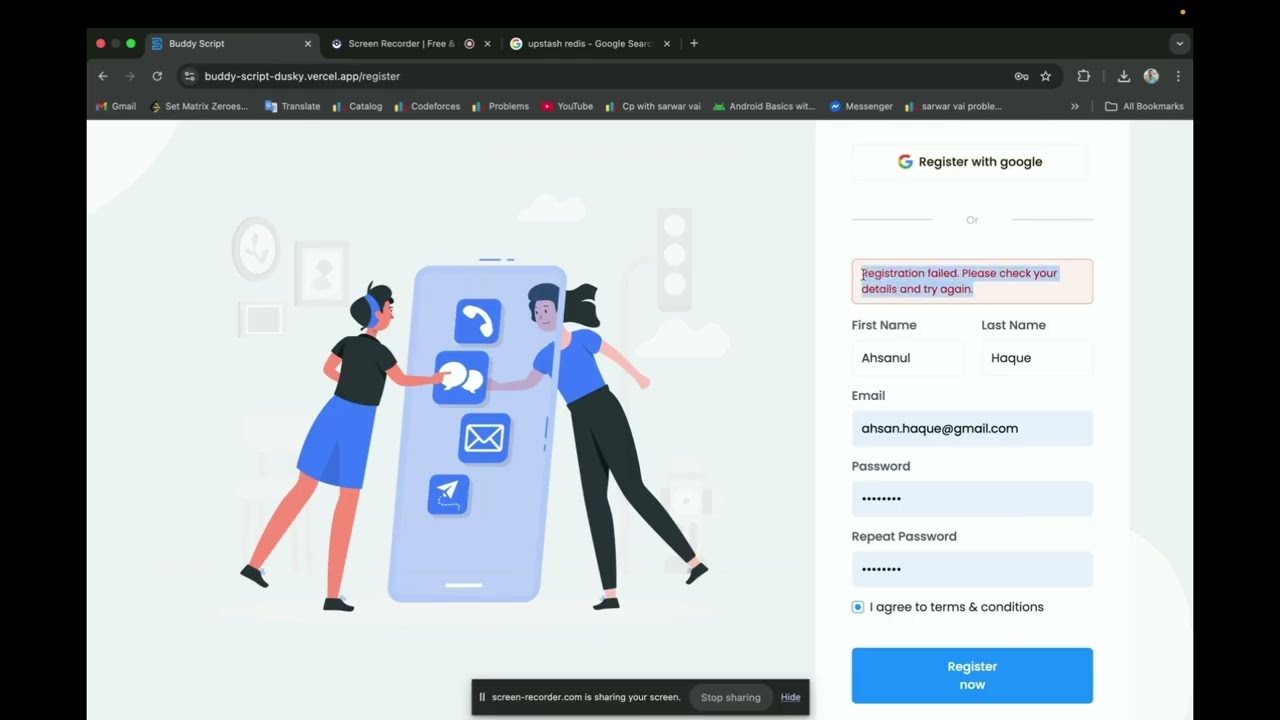The height and width of the screenshot is (720, 1280).
Task: Click the Password input field
Action: tap(972, 499)
